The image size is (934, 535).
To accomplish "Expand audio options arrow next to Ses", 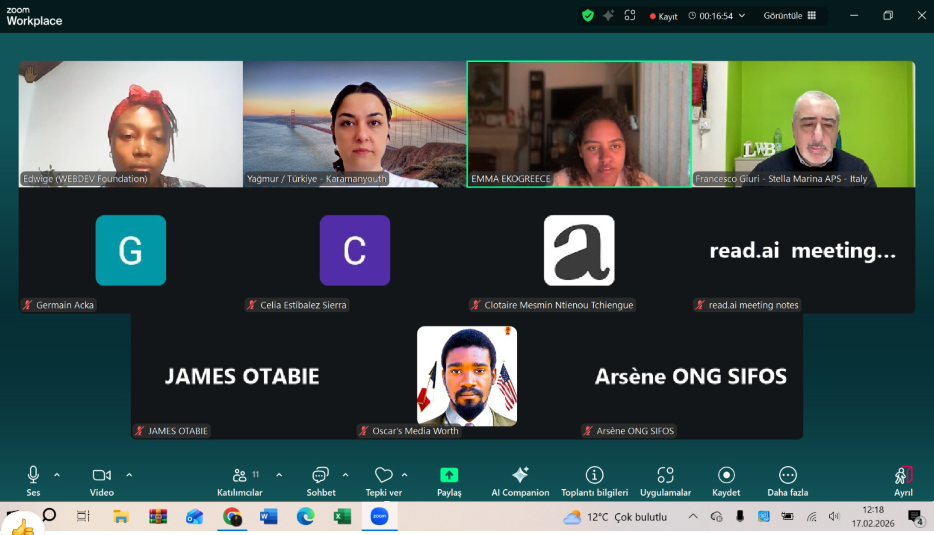I will pos(57,475).
